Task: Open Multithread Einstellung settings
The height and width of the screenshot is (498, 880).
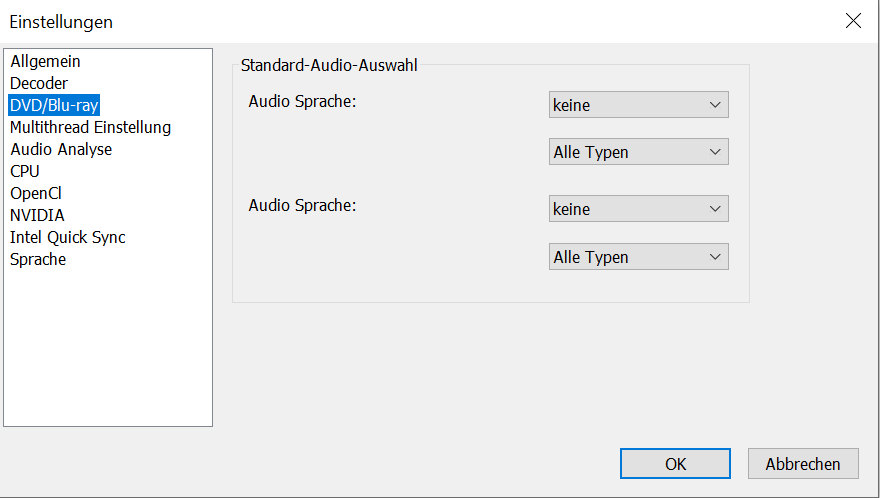Action: click(x=90, y=127)
